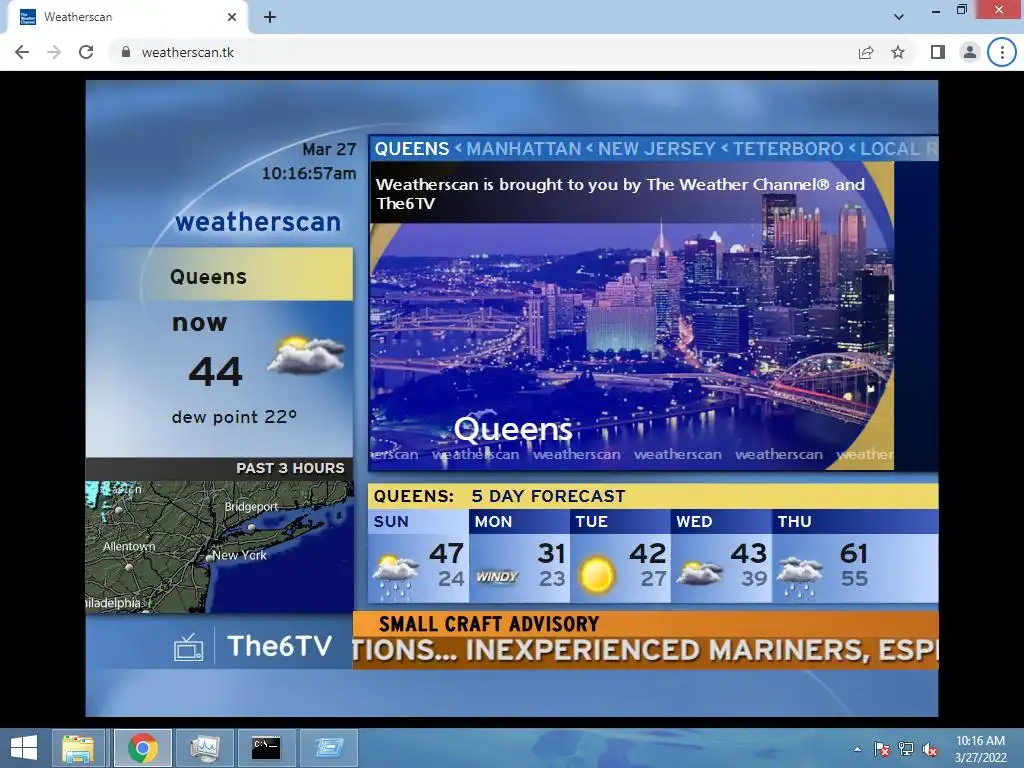Click the muted volume tray icon
The height and width of the screenshot is (768, 1024).
click(930, 749)
